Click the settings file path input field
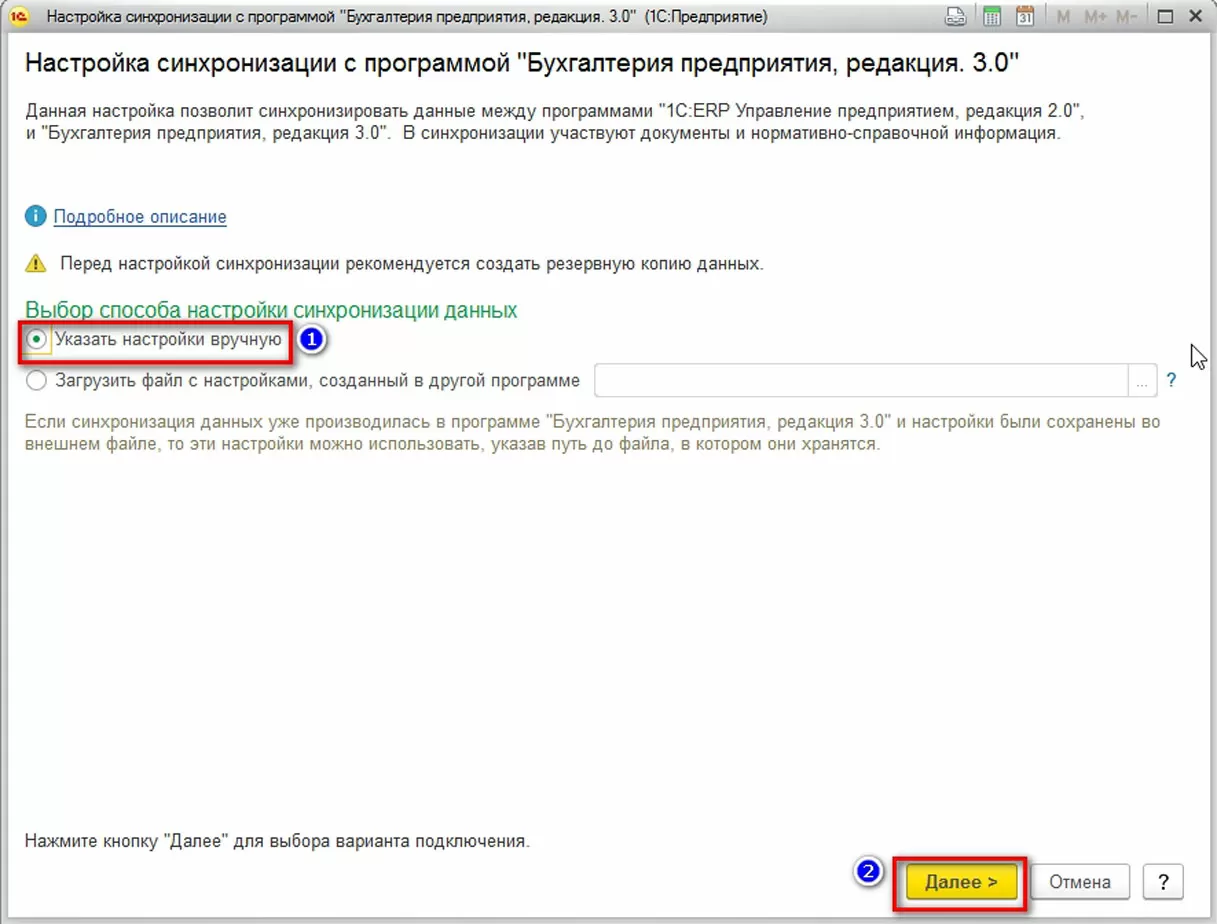Image resolution: width=1217 pixels, height=924 pixels. (x=861, y=381)
